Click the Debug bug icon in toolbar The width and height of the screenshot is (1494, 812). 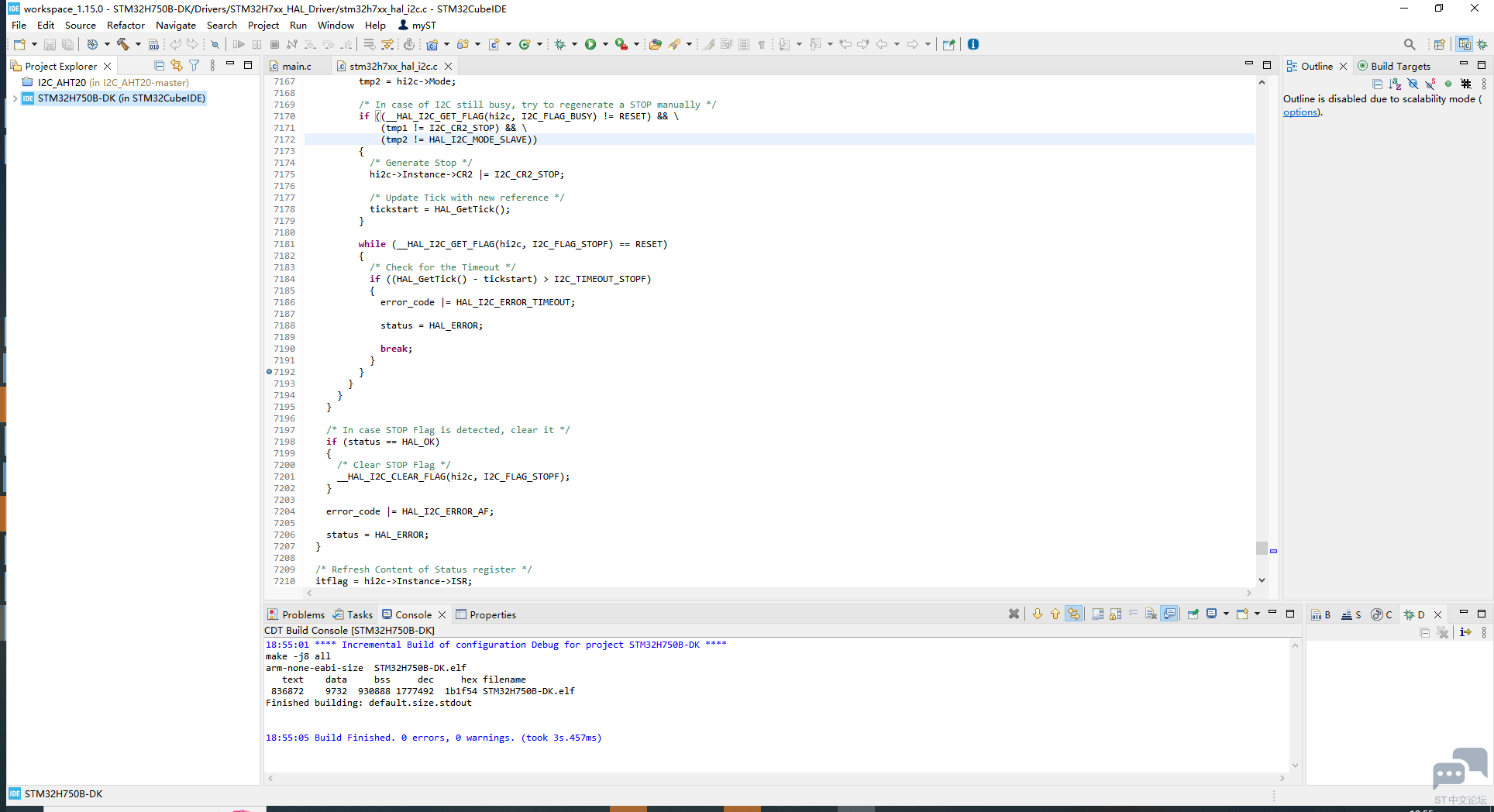coord(559,44)
